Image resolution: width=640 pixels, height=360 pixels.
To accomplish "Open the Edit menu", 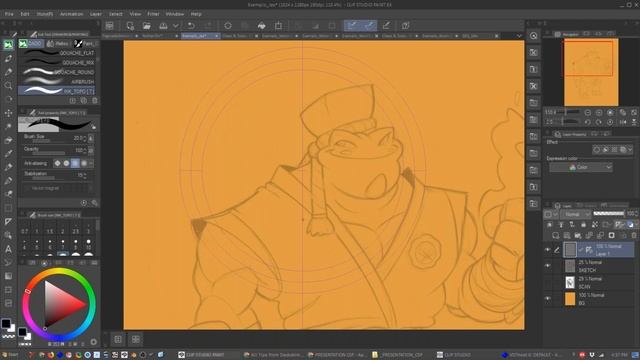I will (x=25, y=14).
